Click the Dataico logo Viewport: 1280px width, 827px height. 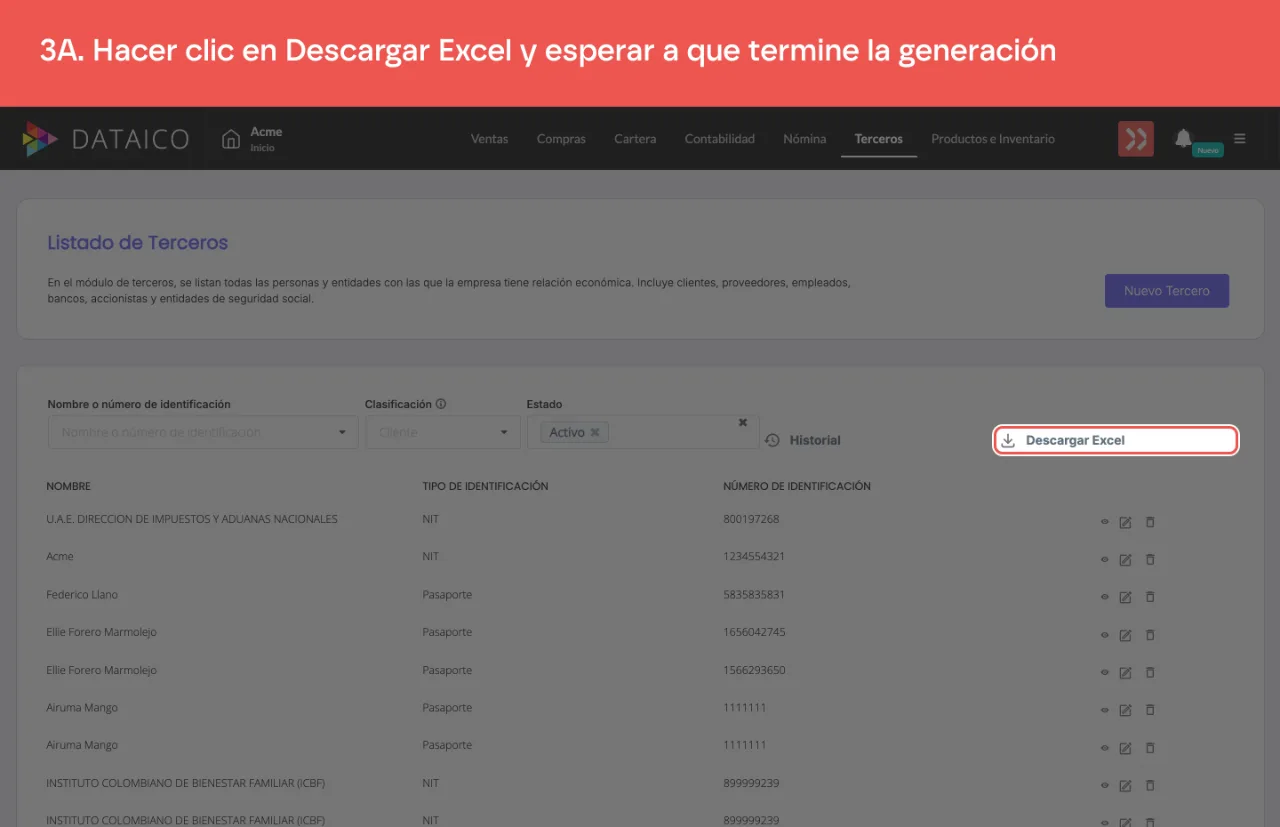(105, 139)
